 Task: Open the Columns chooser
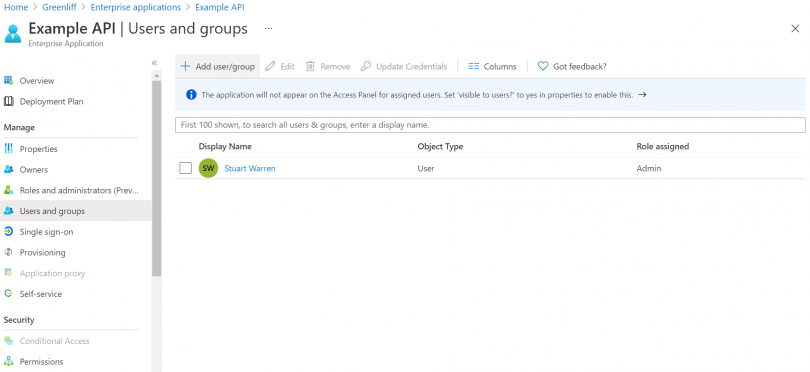[492, 66]
